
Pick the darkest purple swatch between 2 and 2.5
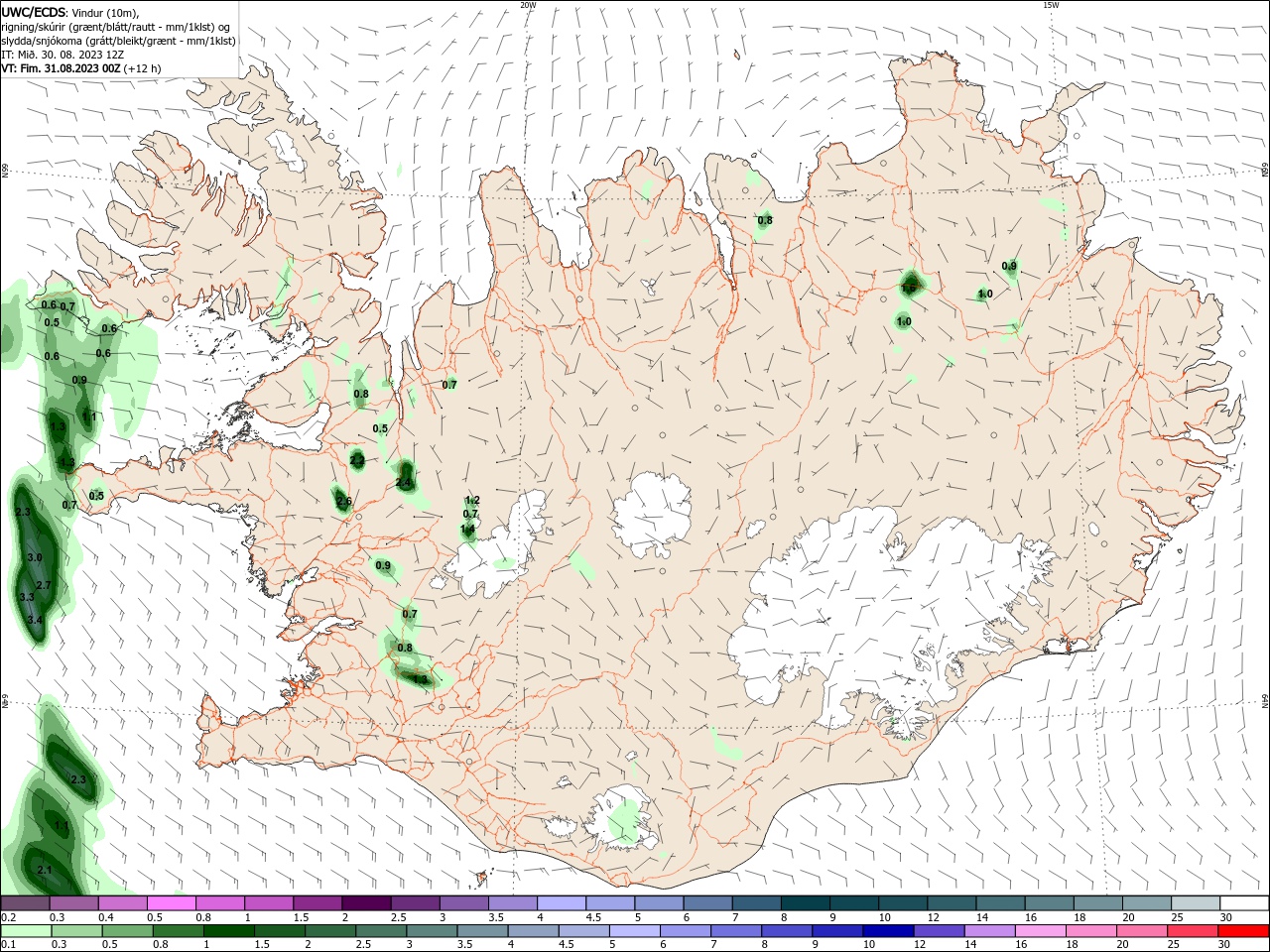(366, 903)
